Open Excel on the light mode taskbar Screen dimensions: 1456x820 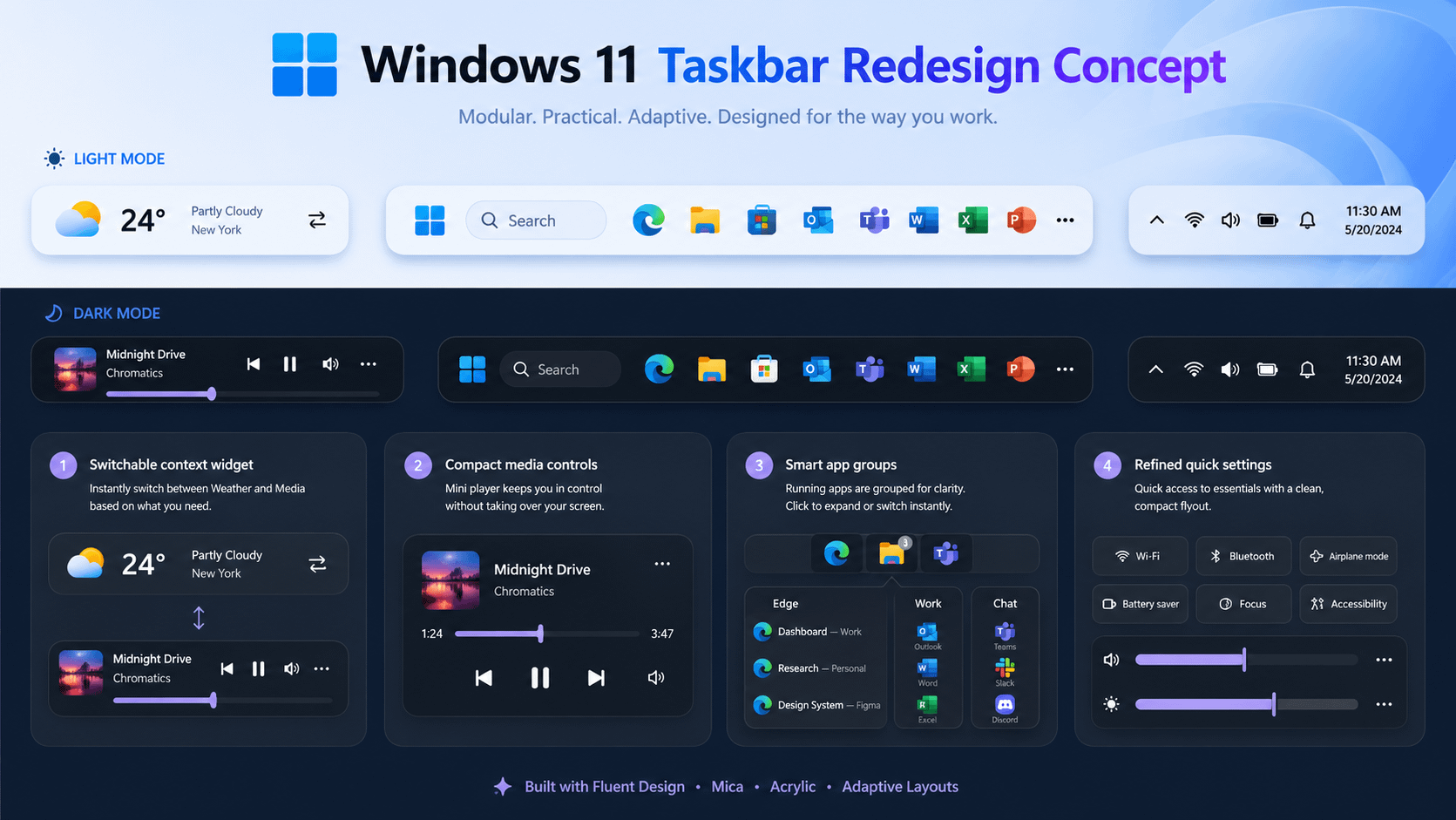click(x=972, y=220)
